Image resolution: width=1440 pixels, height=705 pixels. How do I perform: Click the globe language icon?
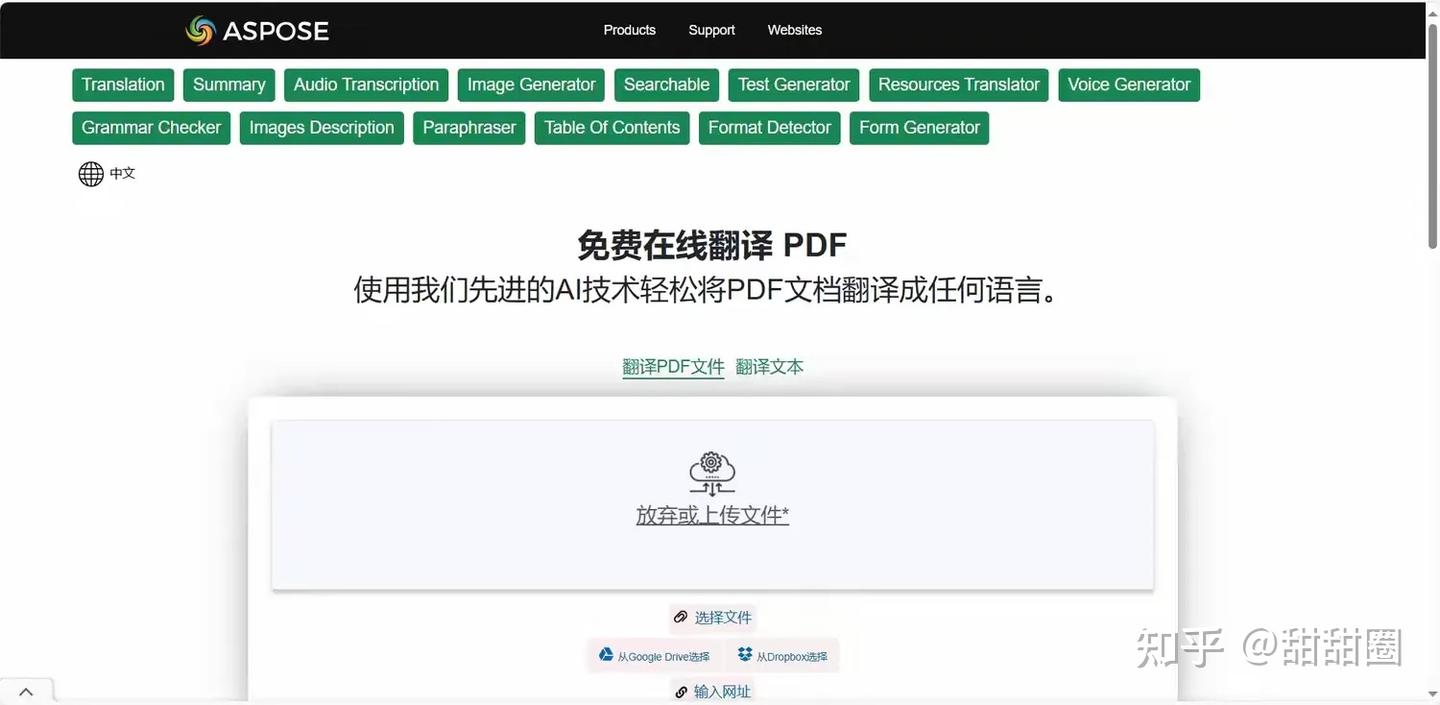(91, 174)
